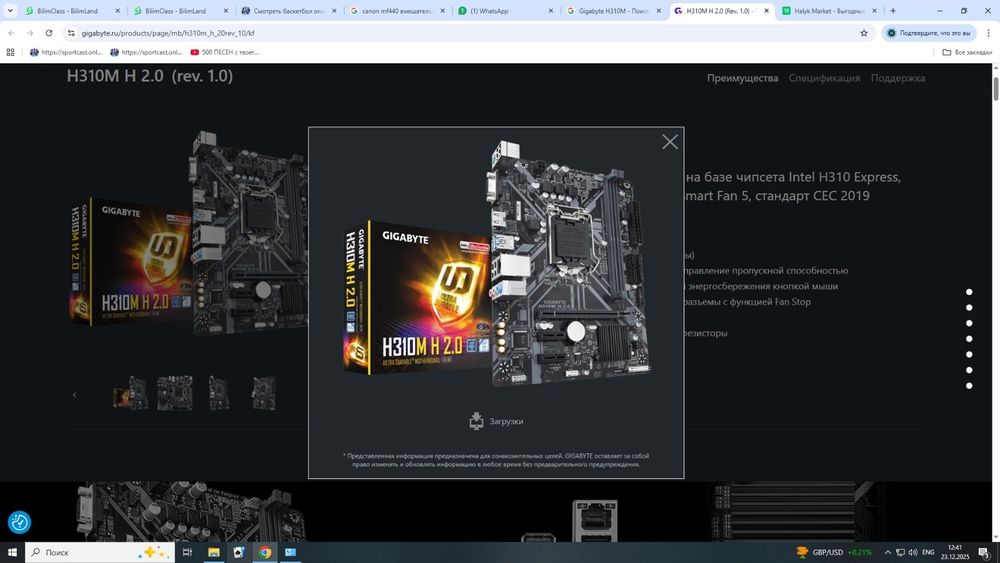The image size is (1000, 563).
Task: Close the WhatsApp tab
Action: (550, 11)
